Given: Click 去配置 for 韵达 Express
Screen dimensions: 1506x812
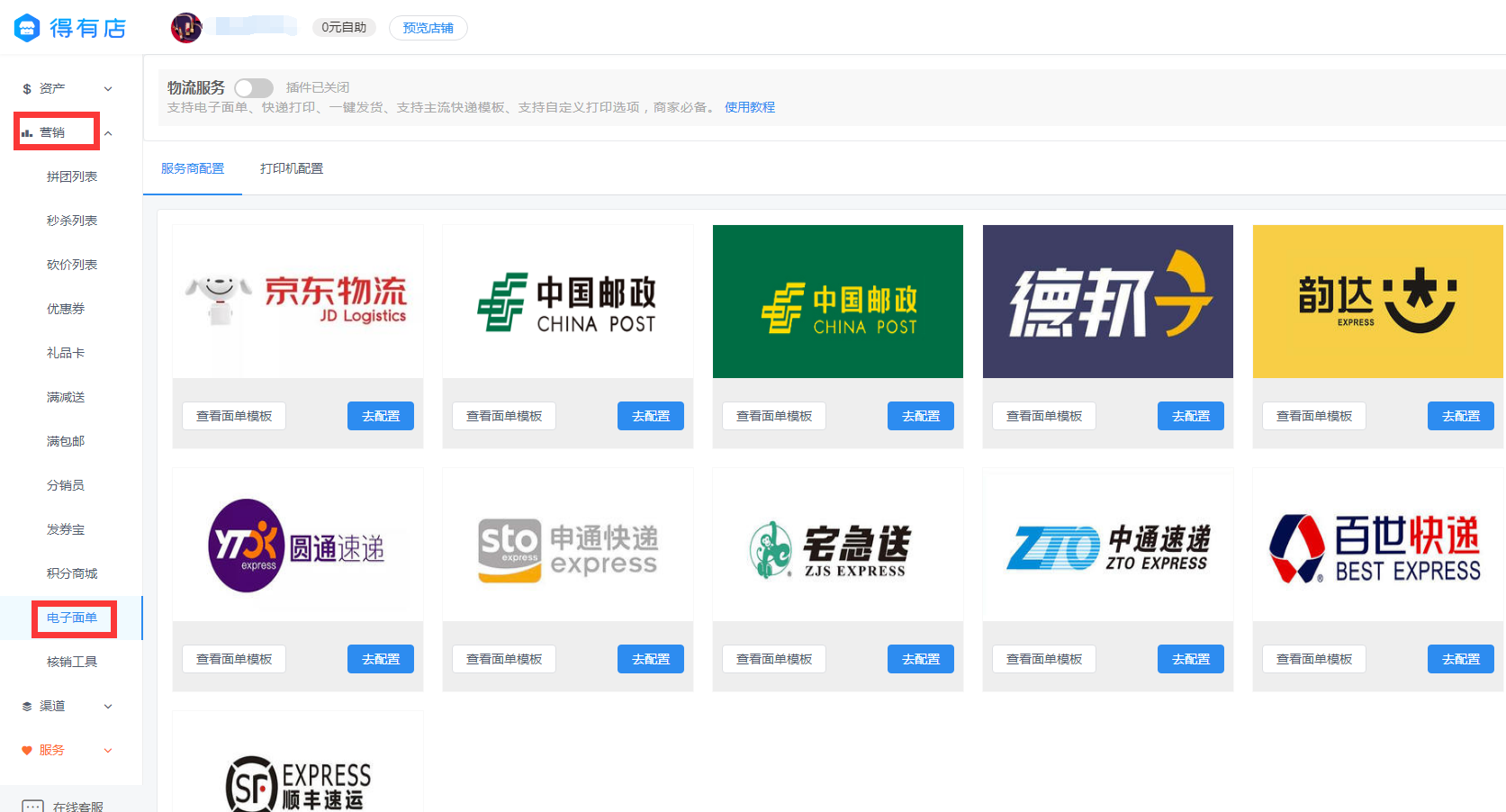Looking at the screenshot, I should [x=1461, y=416].
